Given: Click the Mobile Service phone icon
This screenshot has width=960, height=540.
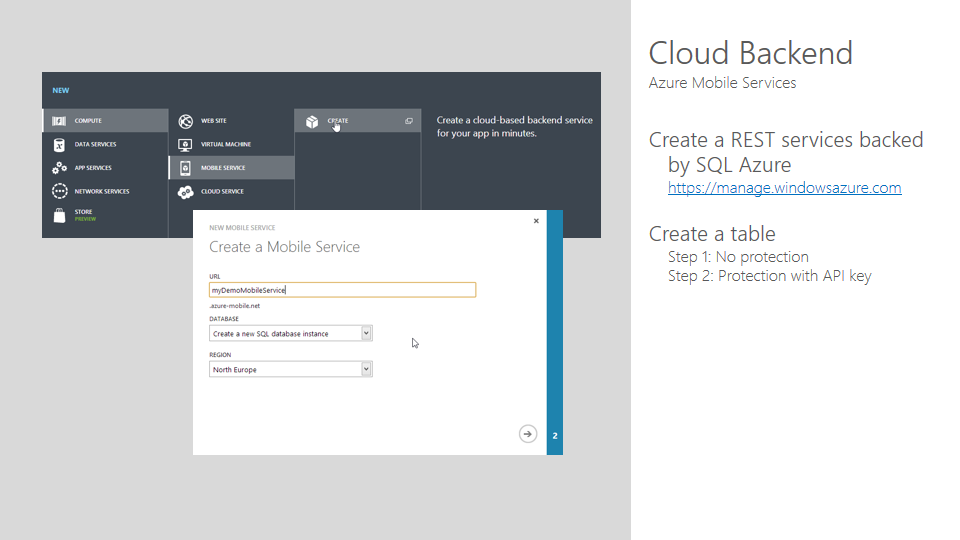Looking at the screenshot, I should click(x=185, y=168).
